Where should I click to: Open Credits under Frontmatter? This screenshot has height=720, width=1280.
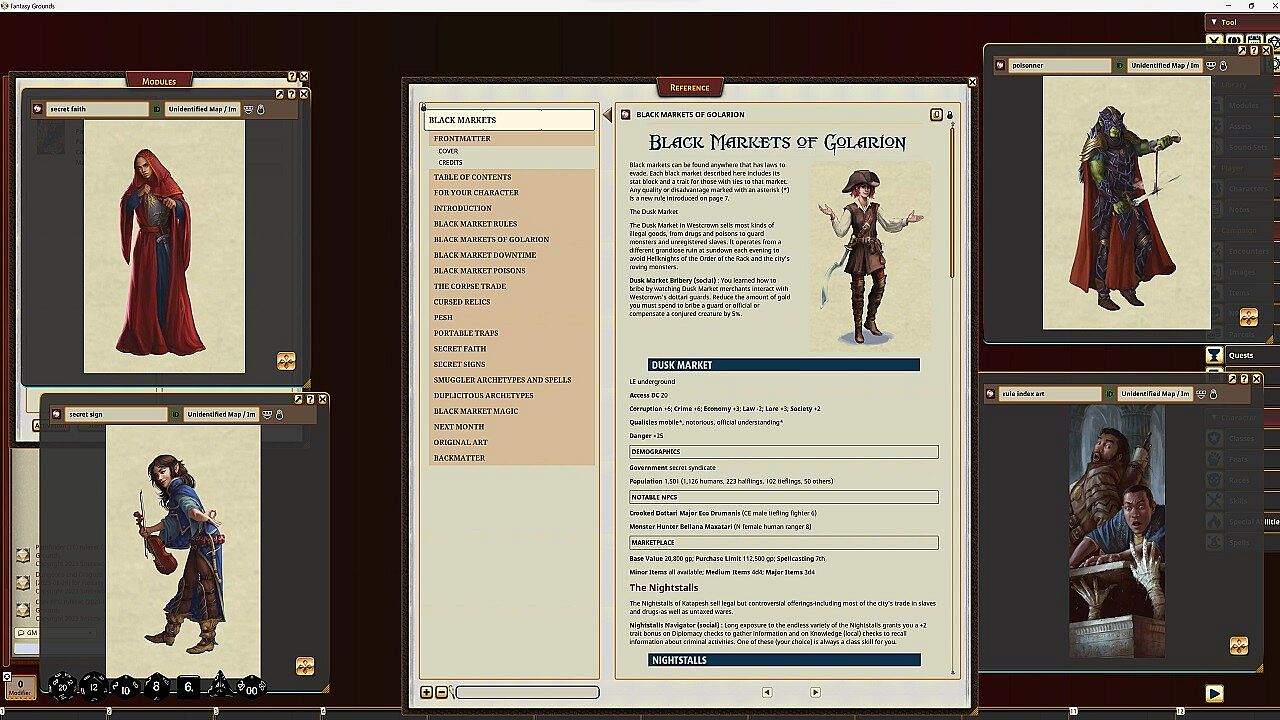point(450,162)
